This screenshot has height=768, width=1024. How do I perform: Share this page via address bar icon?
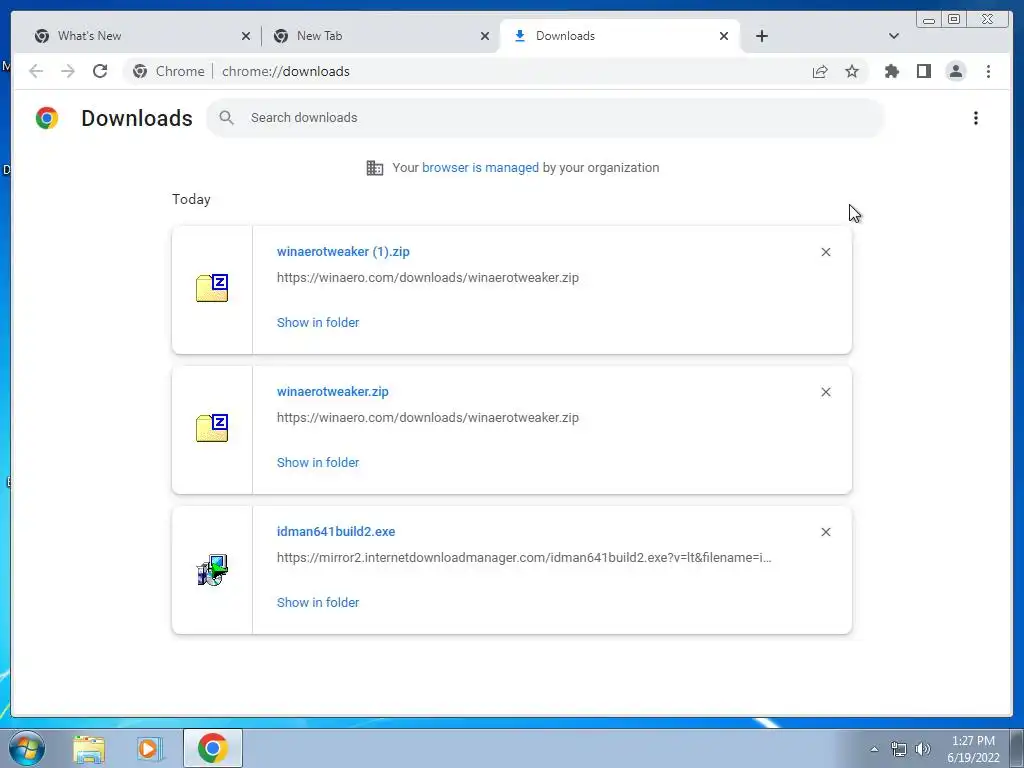tap(820, 71)
